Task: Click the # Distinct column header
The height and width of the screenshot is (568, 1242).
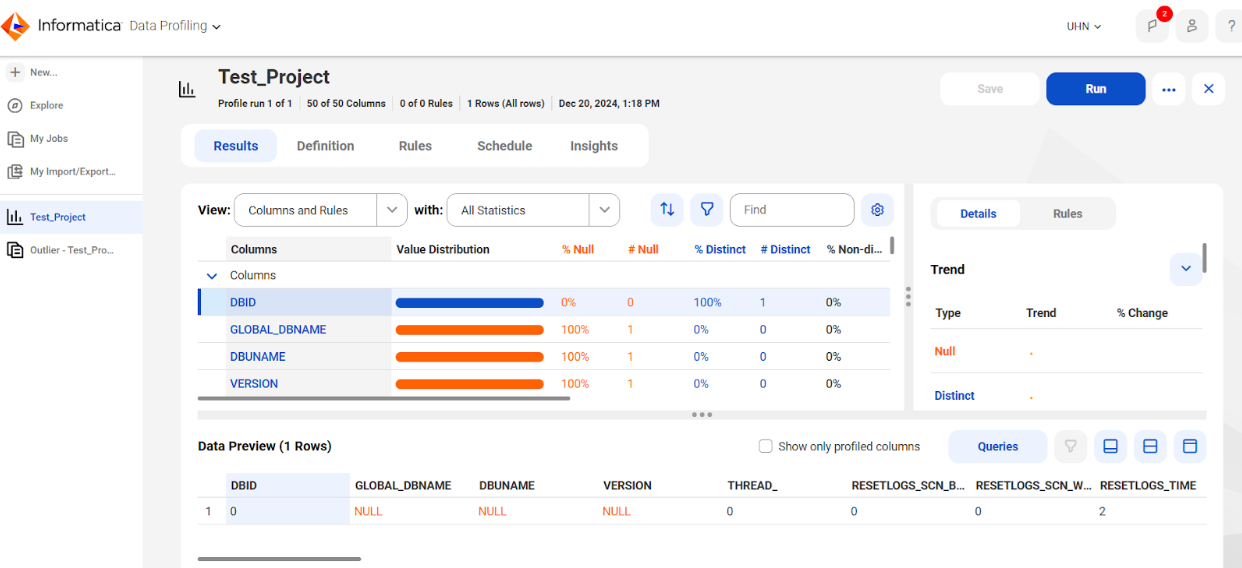Action: click(x=785, y=250)
